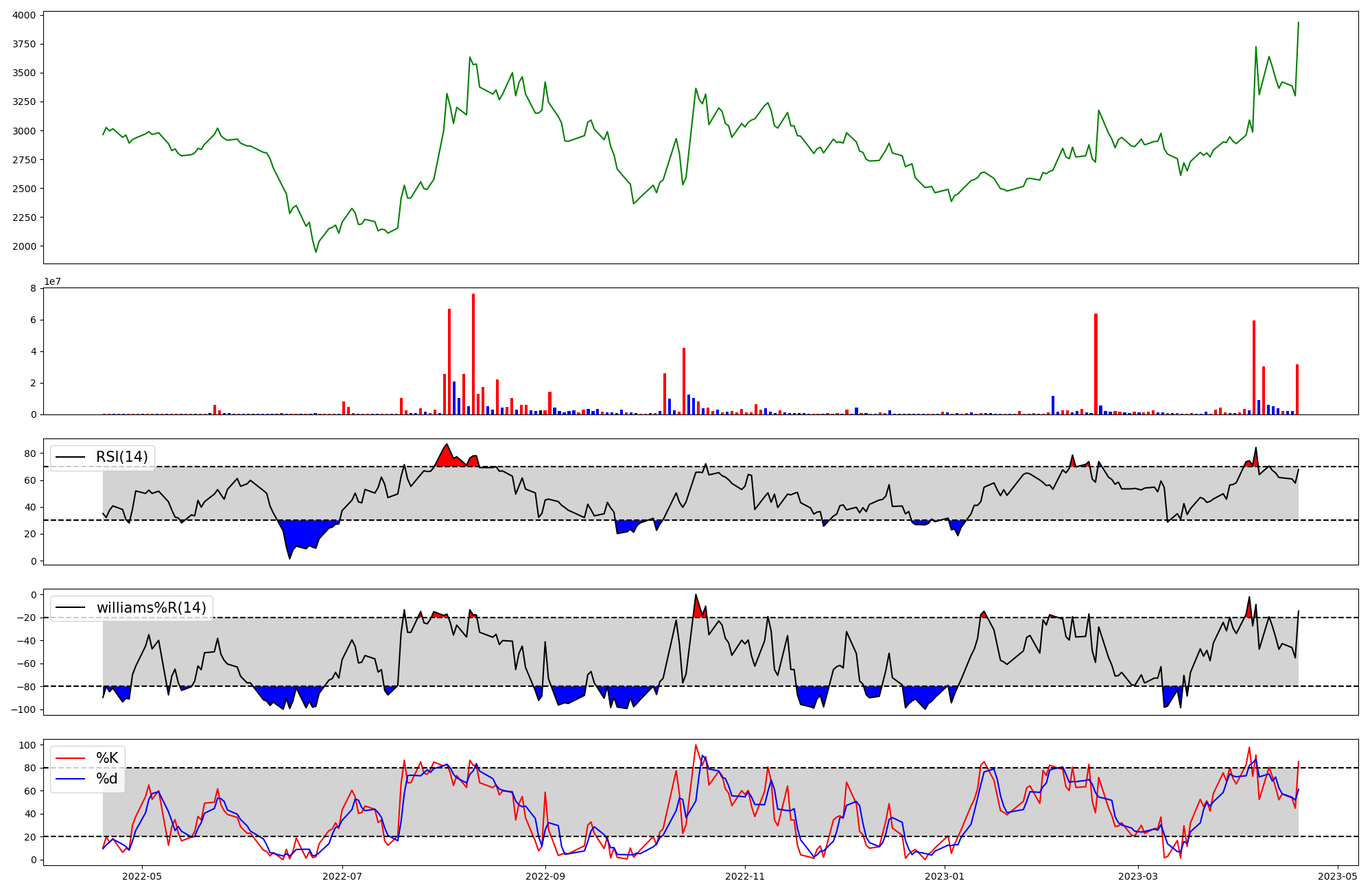Click the -100 Williams axis tick label

[23, 709]
